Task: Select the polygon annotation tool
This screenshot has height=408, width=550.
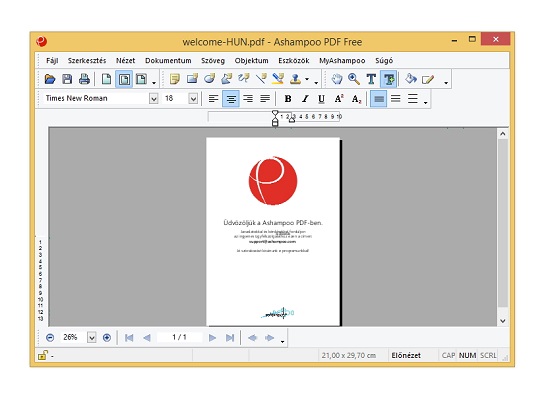Action: [x=227, y=79]
